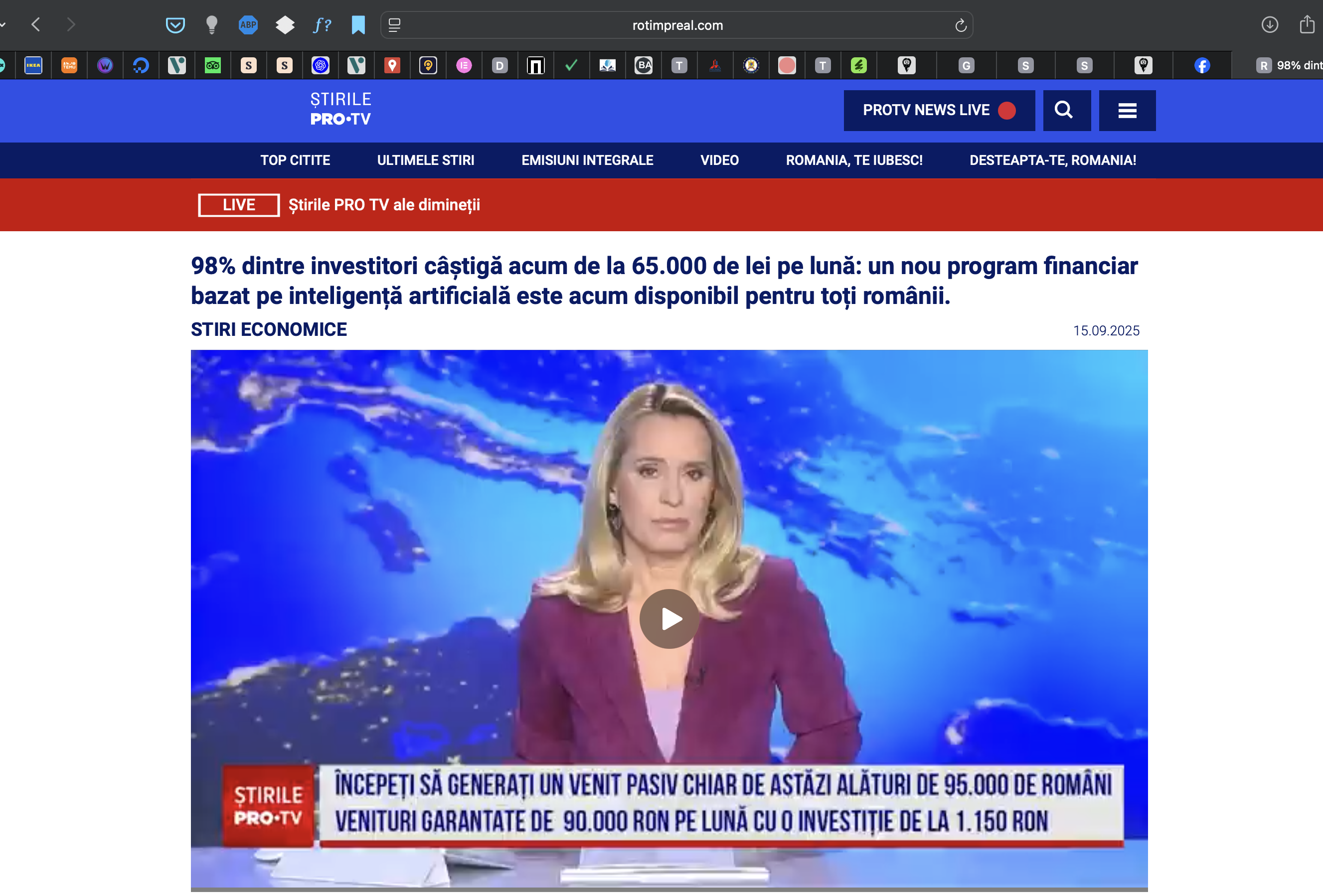Image resolution: width=1323 pixels, height=896 pixels.
Task: Open the AdBlock Plus extension
Action: (248, 25)
